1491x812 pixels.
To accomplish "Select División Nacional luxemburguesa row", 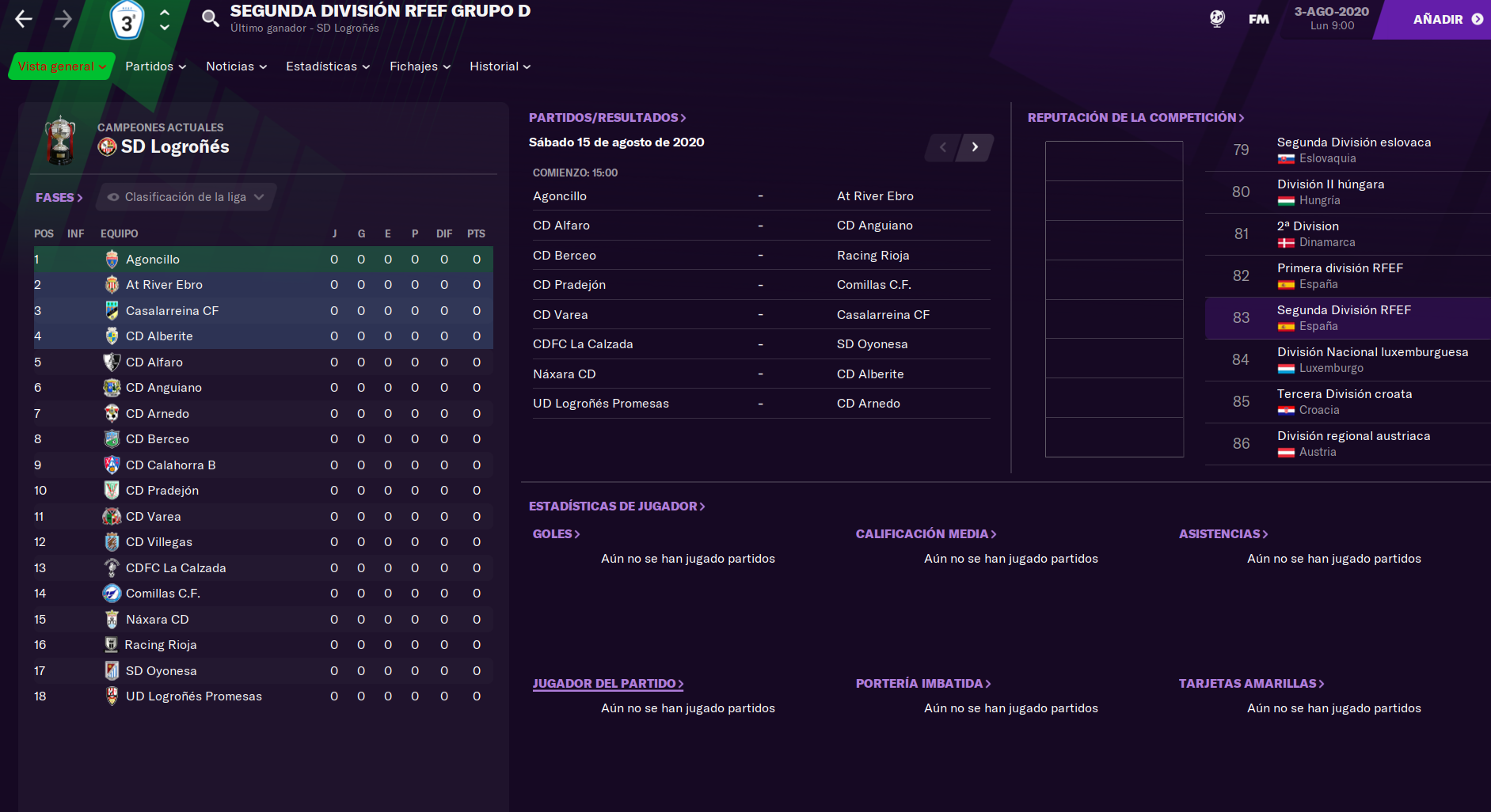I will (1347, 360).
